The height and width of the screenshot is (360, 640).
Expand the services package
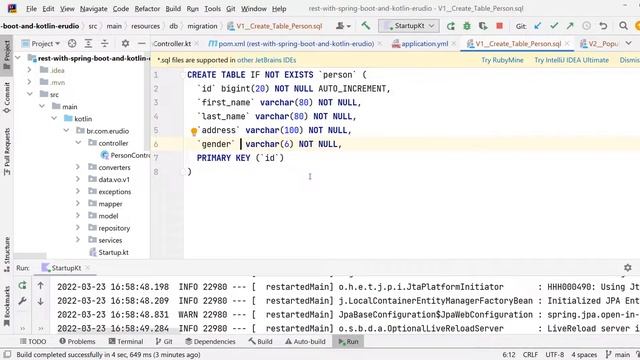[x=78, y=240]
